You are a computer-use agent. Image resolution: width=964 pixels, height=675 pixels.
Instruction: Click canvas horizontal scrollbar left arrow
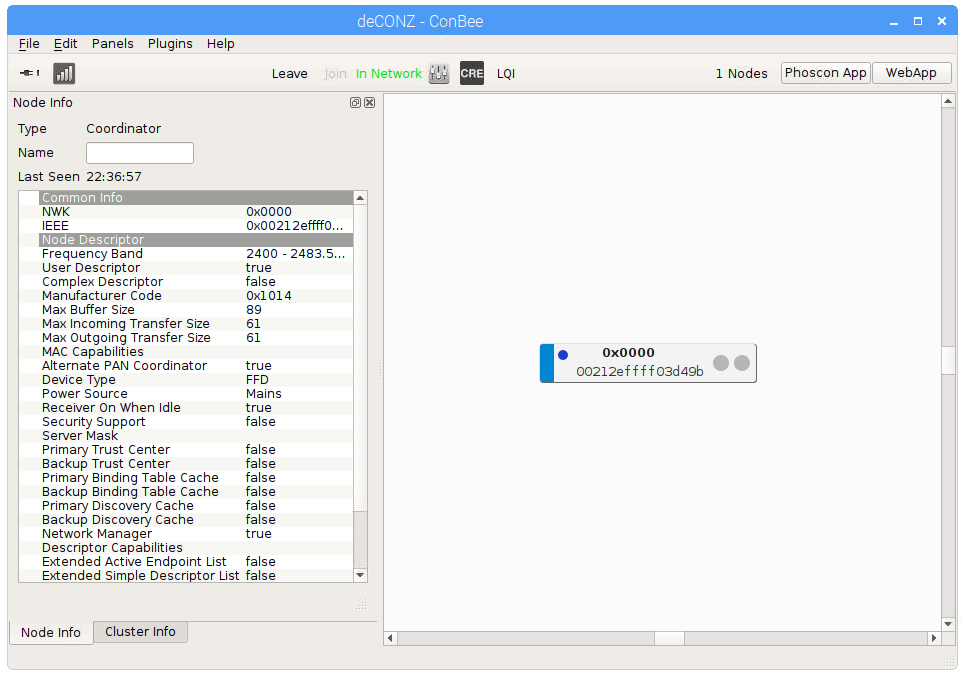tap(390, 638)
